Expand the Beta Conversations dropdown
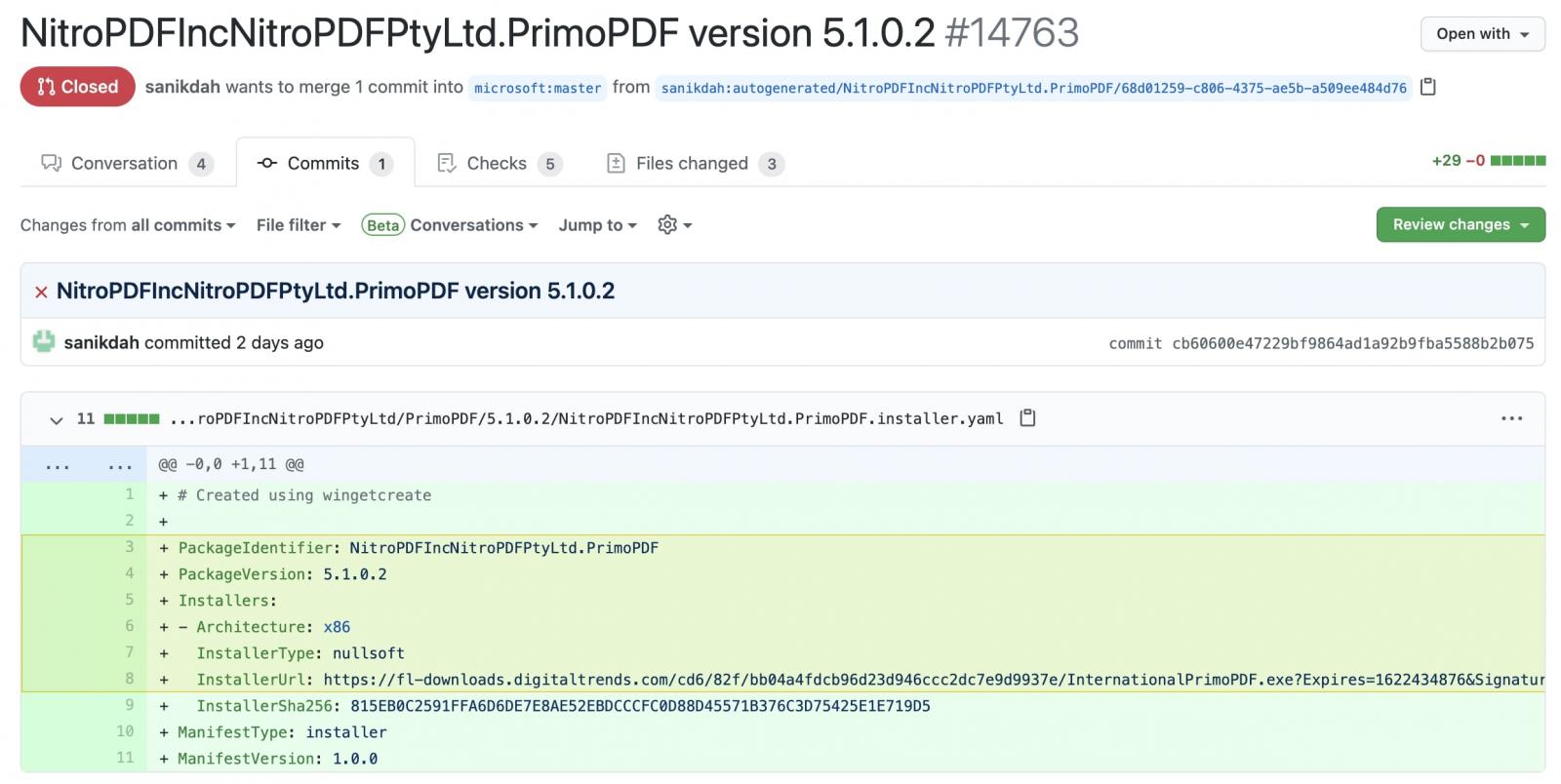This screenshot has width=1561, height=784. [x=450, y=225]
